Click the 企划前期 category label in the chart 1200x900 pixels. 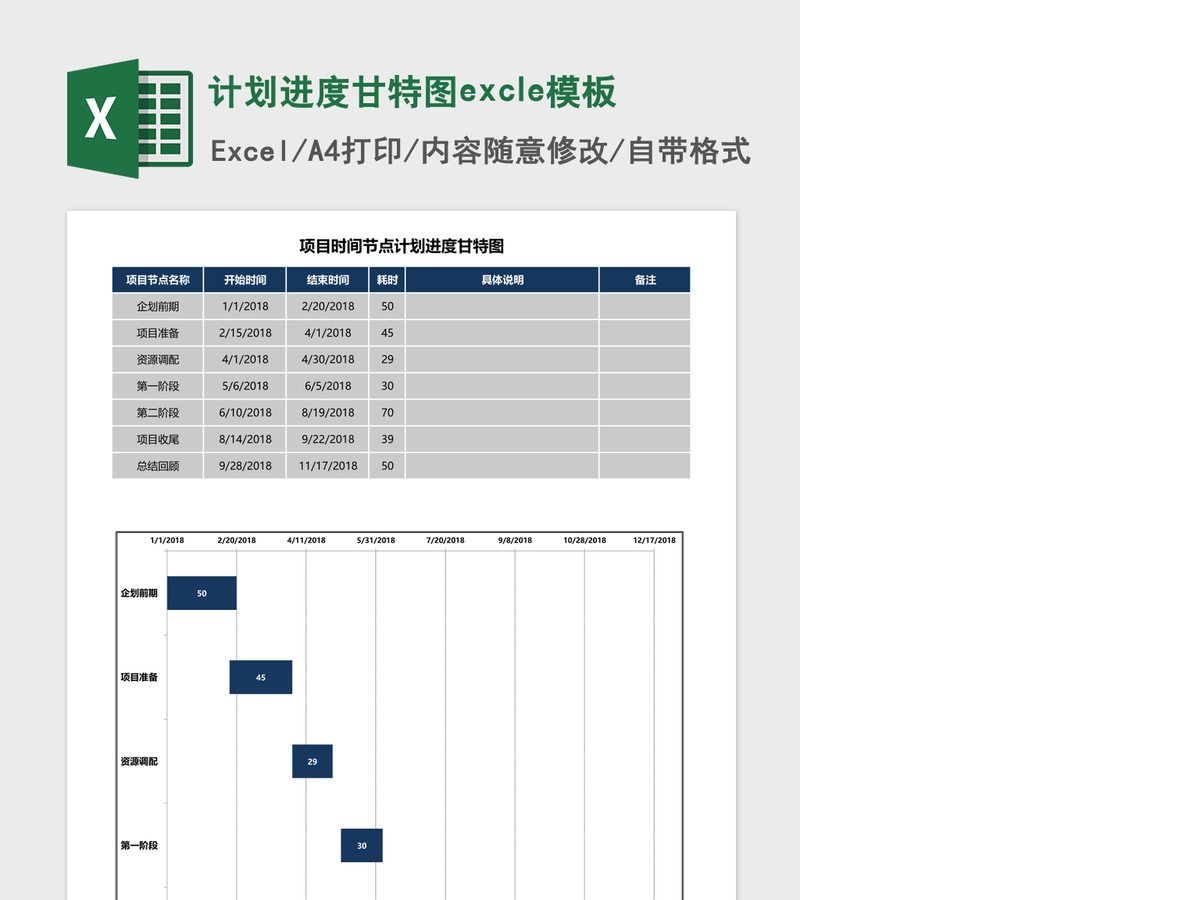click(139, 593)
